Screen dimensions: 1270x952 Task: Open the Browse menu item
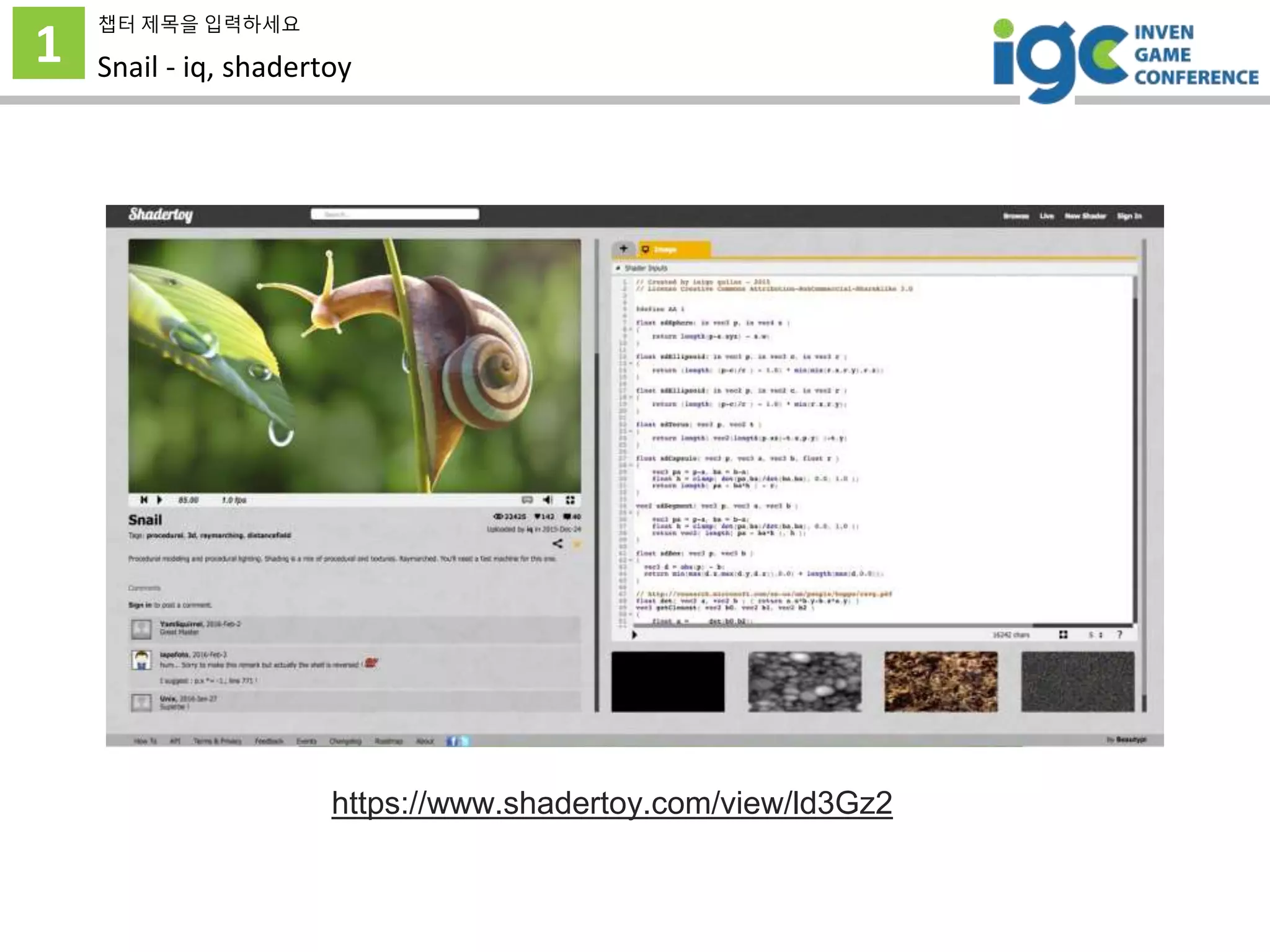pyautogui.click(x=1016, y=216)
